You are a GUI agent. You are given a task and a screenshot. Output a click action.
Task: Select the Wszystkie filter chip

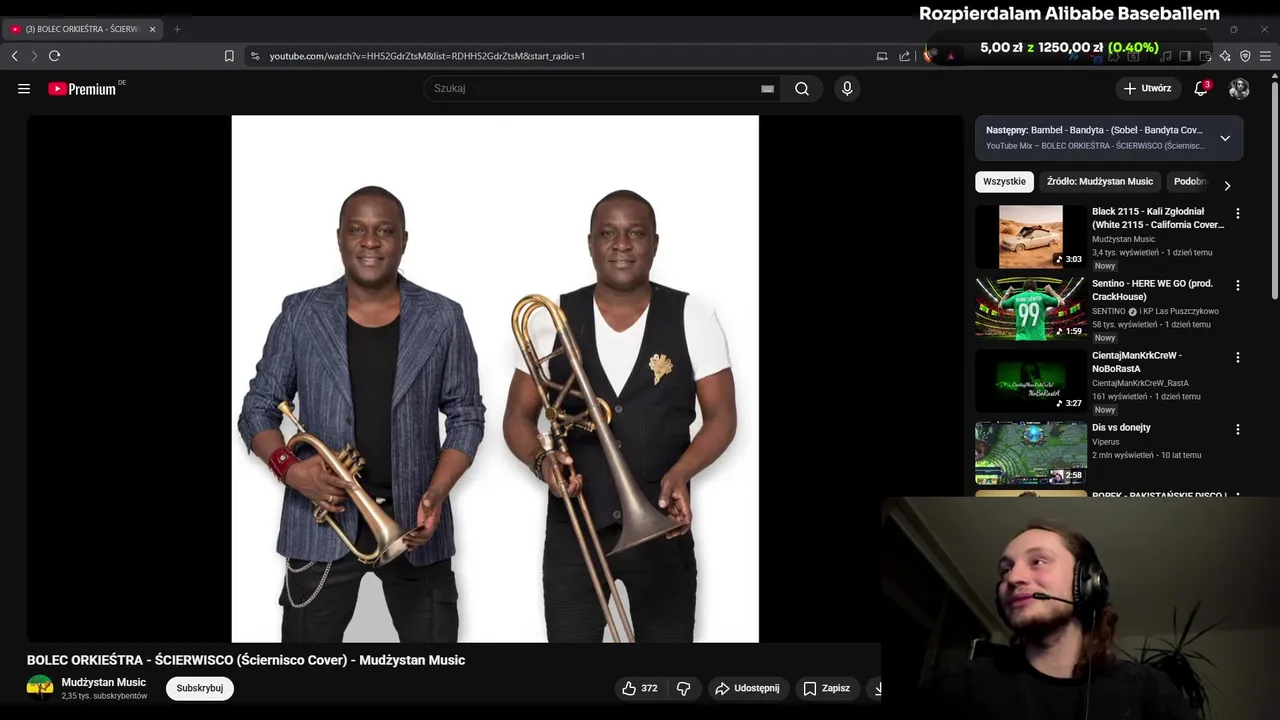tap(1004, 182)
